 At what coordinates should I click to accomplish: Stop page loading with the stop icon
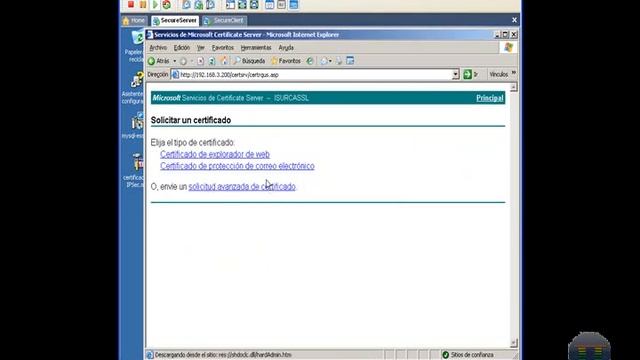click(x=200, y=61)
